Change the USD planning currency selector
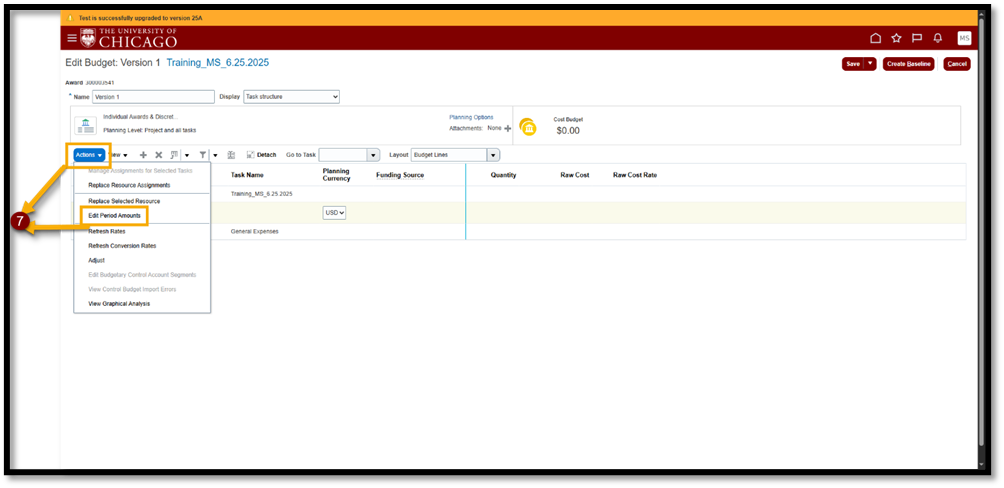 click(334, 213)
